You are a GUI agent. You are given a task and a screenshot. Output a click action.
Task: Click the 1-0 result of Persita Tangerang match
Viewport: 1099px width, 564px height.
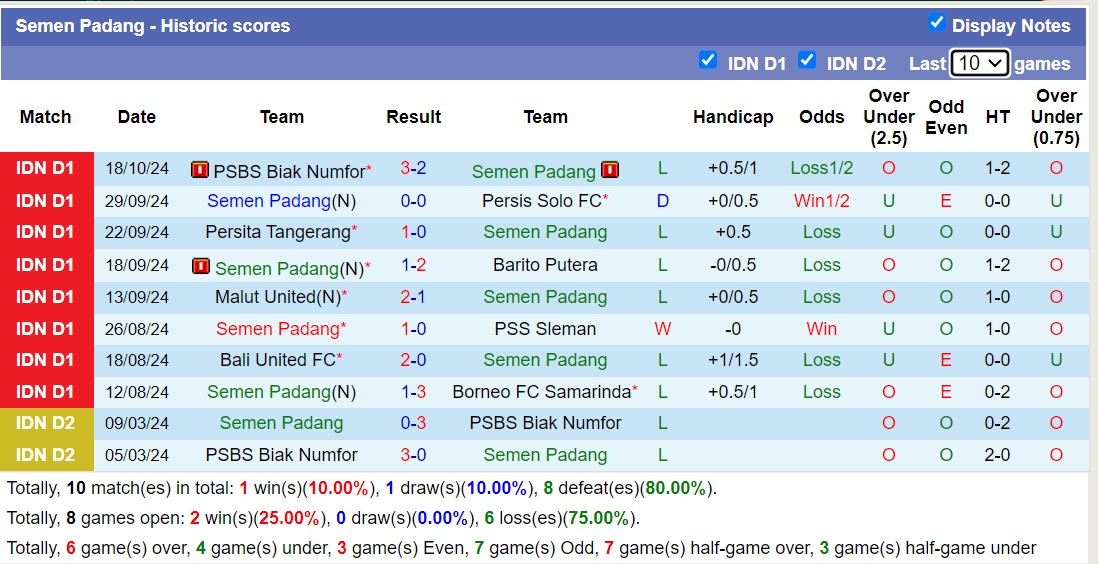[414, 232]
